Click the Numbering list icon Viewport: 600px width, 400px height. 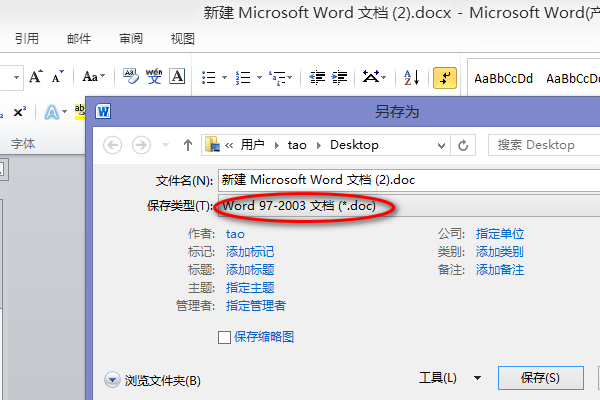pyautogui.click(x=243, y=78)
